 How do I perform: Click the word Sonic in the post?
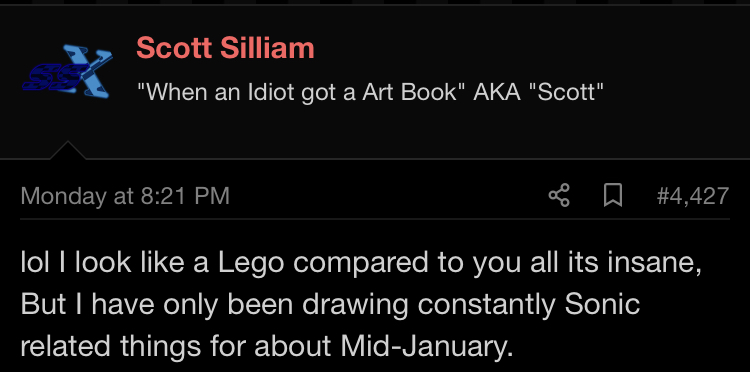tap(603, 304)
